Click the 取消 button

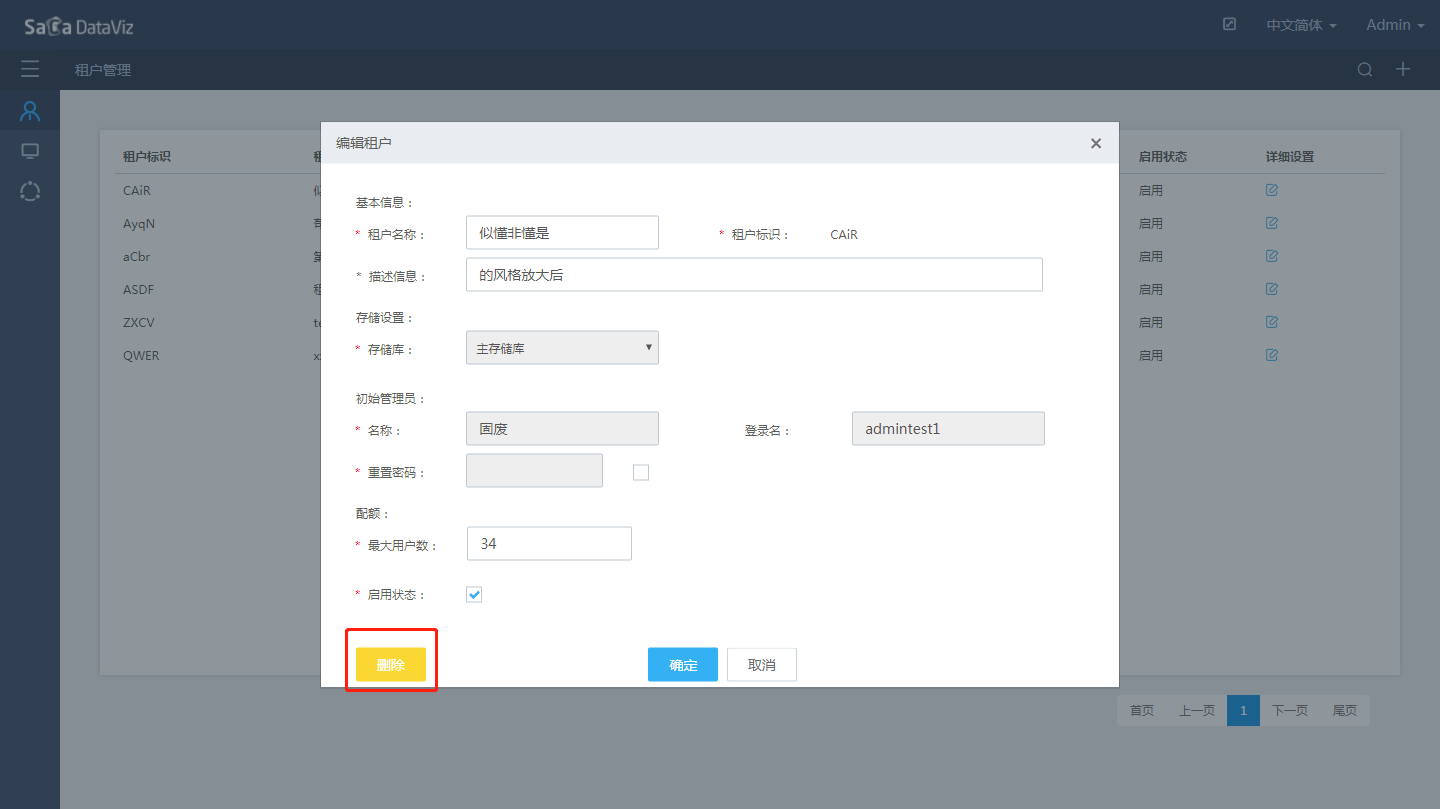click(x=762, y=665)
